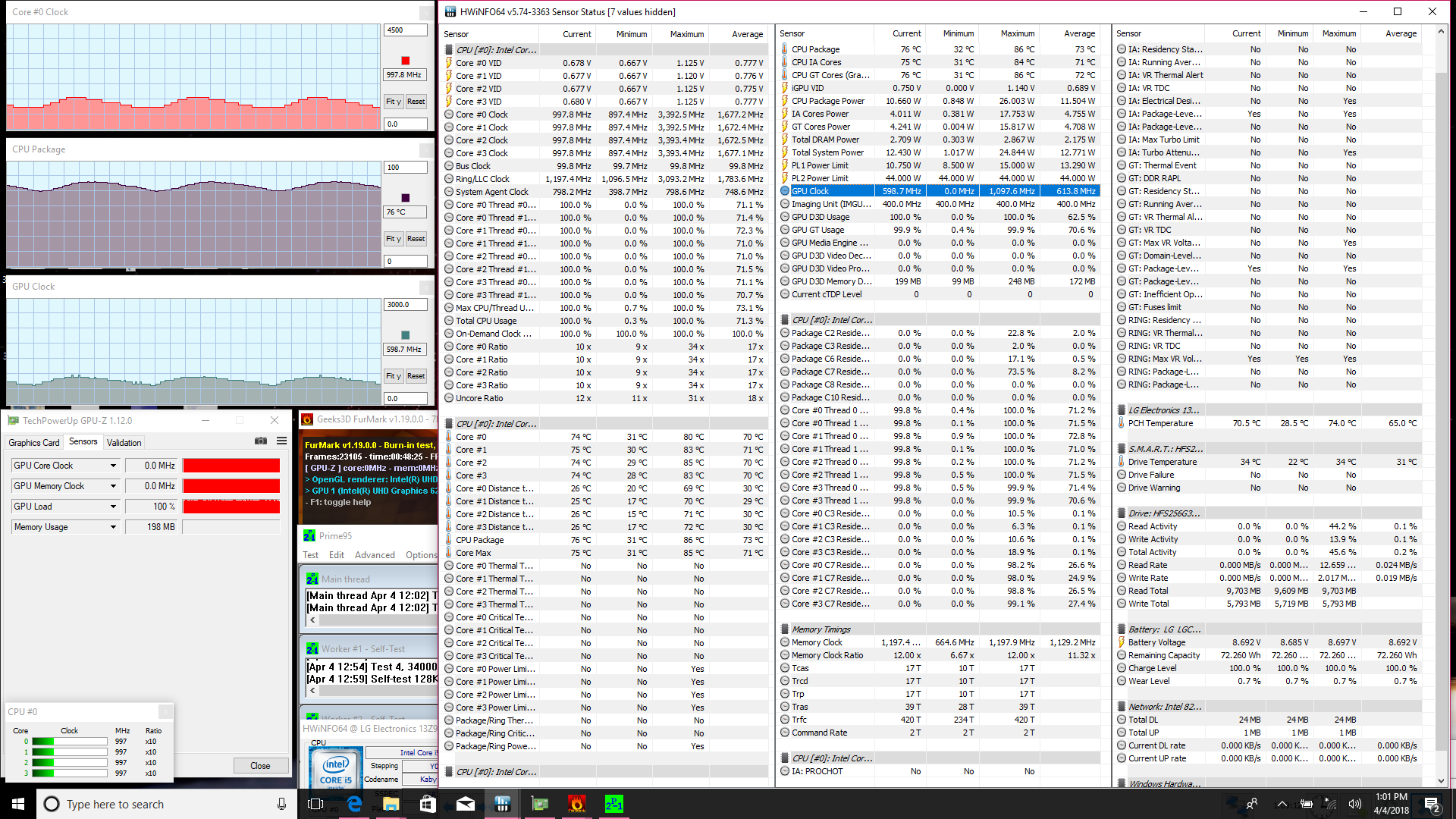
Task: Open GPU-Z from the taskbar
Action: tap(539, 804)
